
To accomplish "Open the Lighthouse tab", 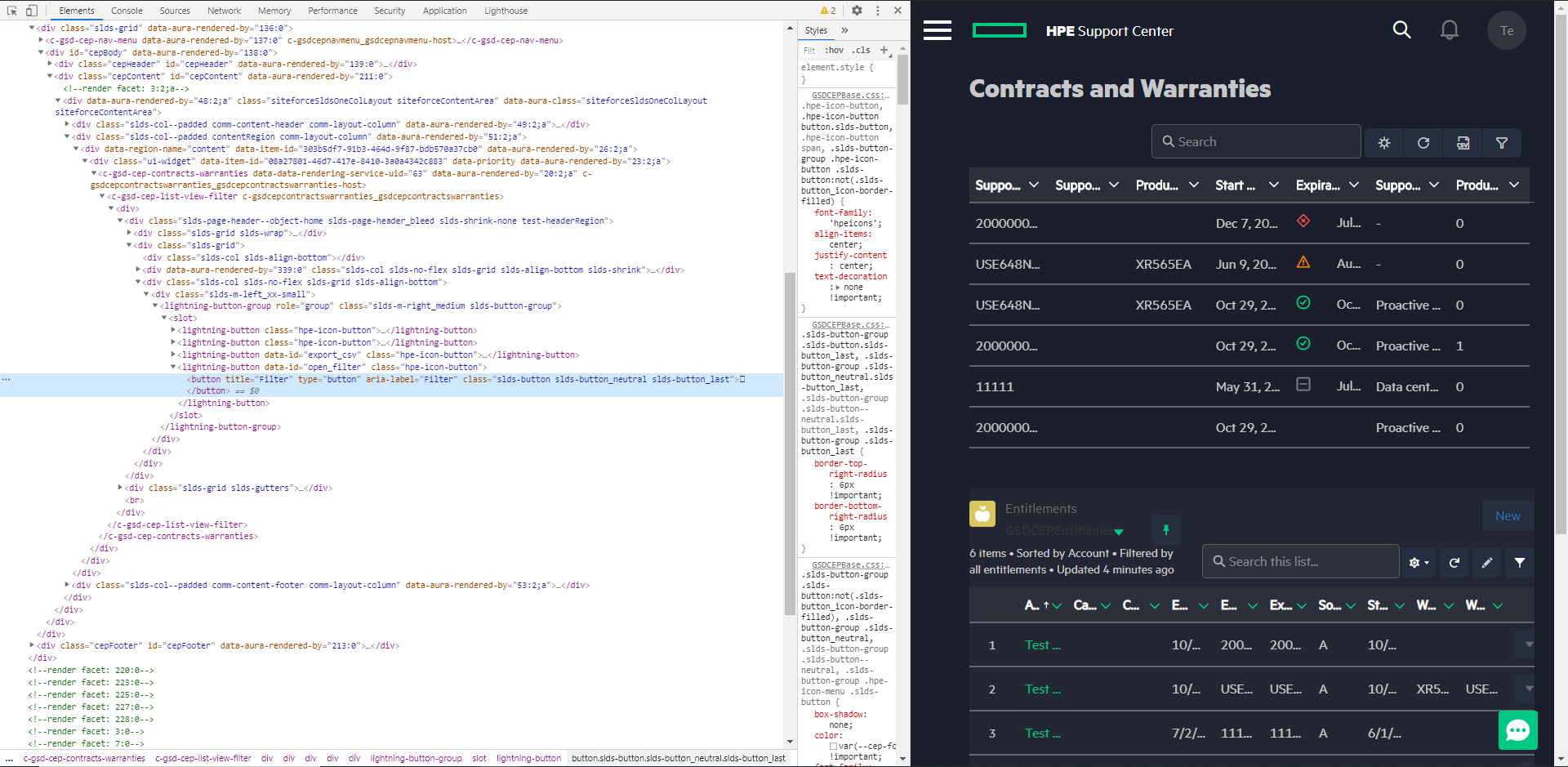I will [x=506, y=11].
